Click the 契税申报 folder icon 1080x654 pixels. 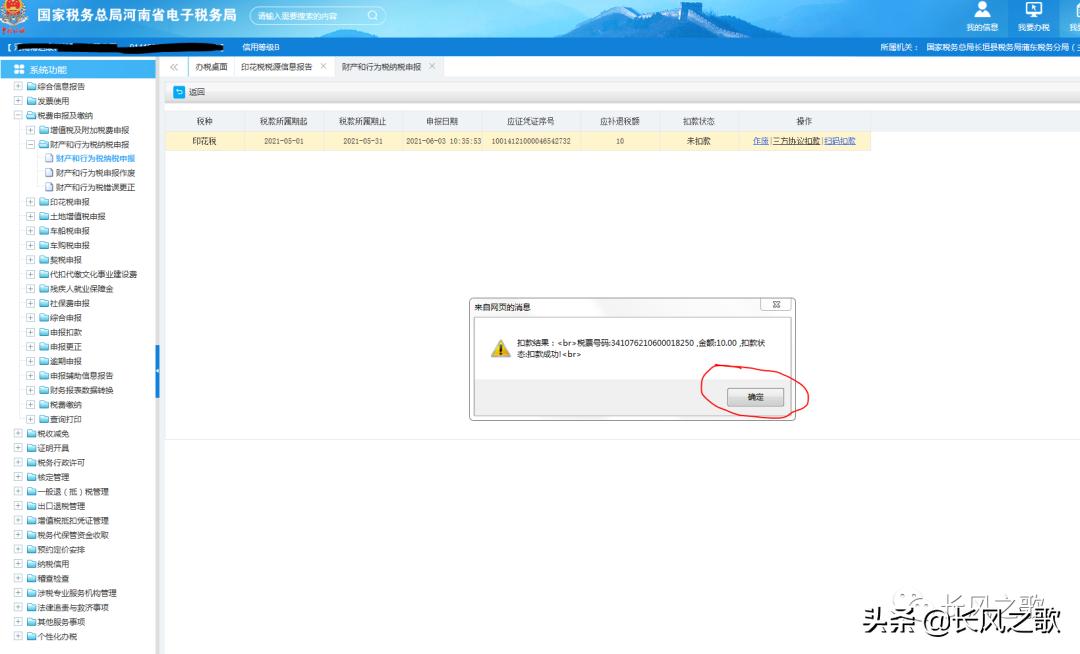[x=43, y=260]
